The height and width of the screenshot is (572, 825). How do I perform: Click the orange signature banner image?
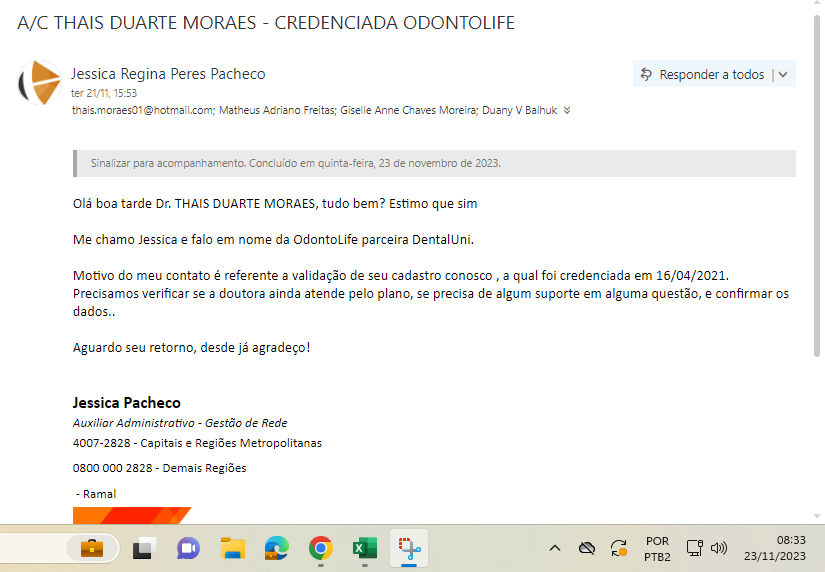(132, 515)
